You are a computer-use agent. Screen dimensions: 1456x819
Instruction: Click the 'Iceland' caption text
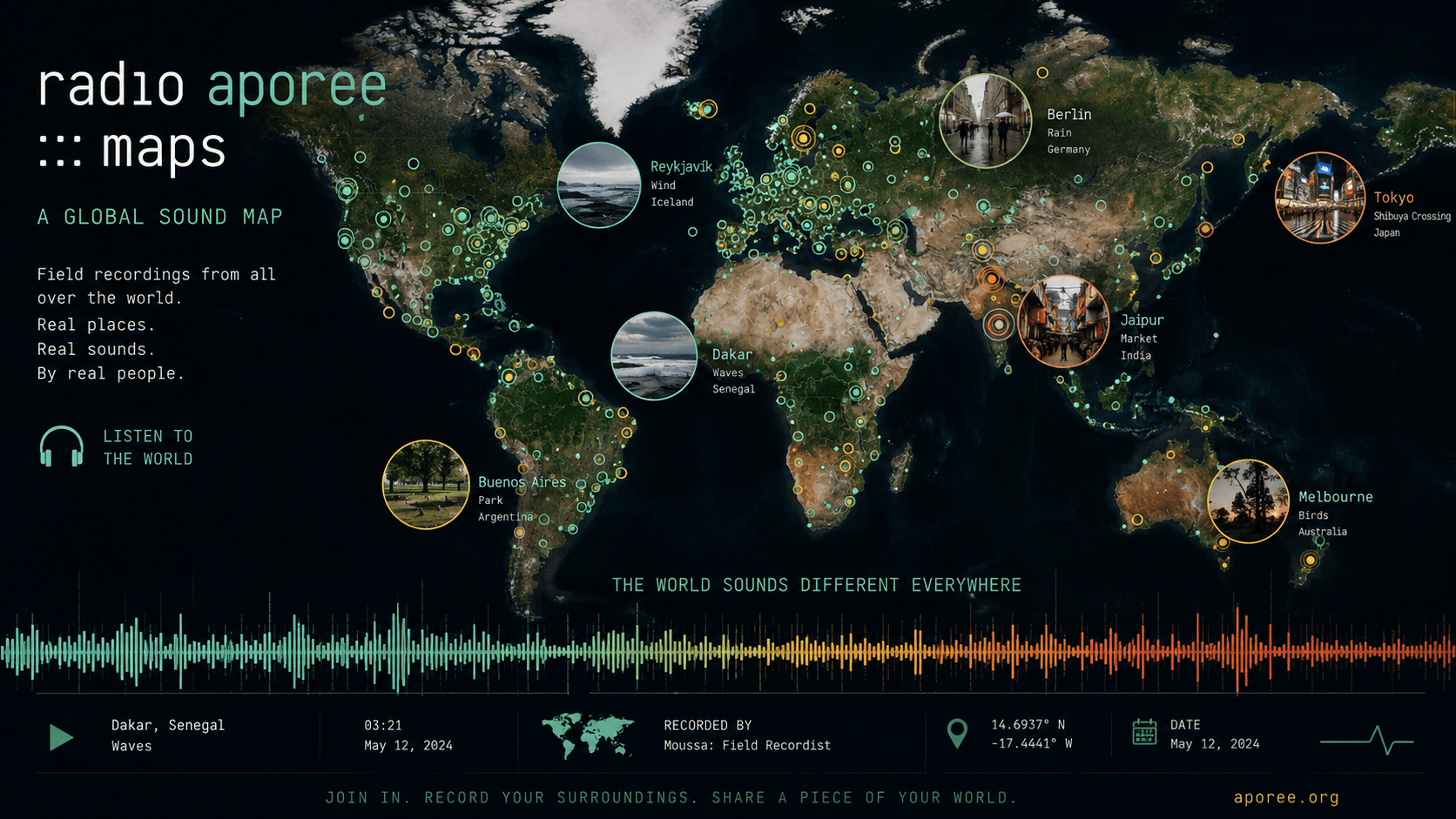[x=672, y=202]
